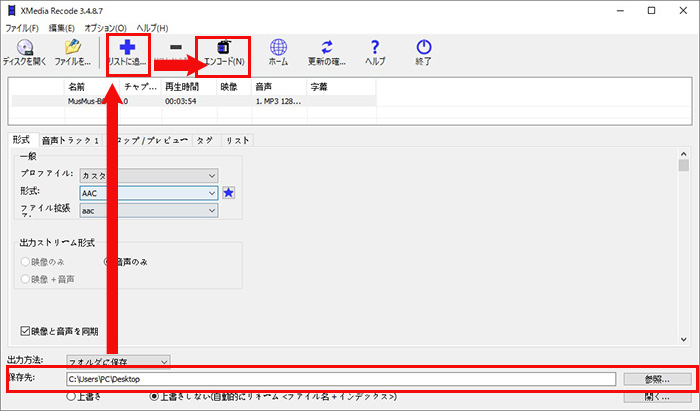Open the ファイル(F) menu
The height and width of the screenshot is (411, 700).
coord(21,27)
